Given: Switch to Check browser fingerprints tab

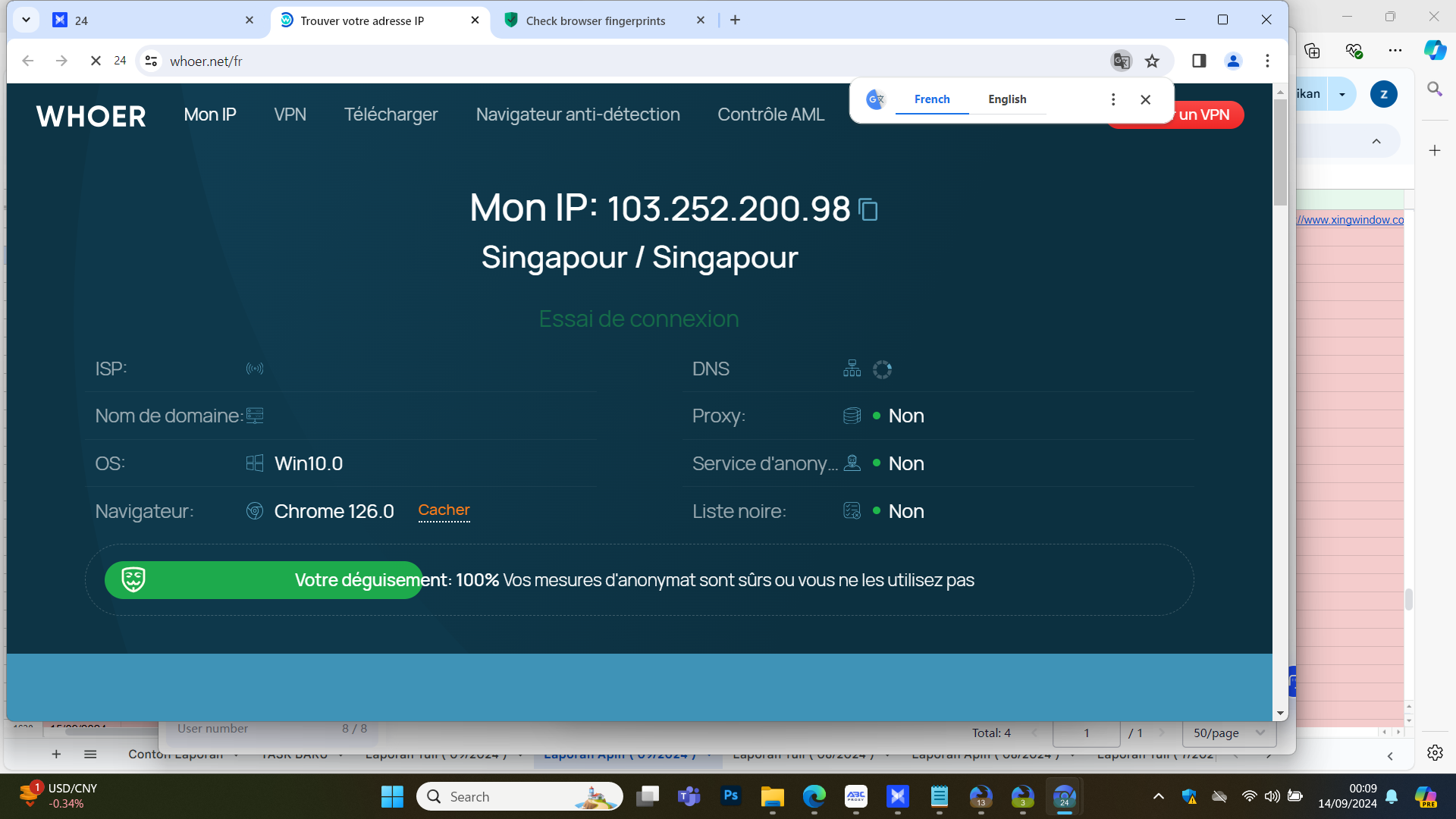Looking at the screenshot, I should click(604, 20).
